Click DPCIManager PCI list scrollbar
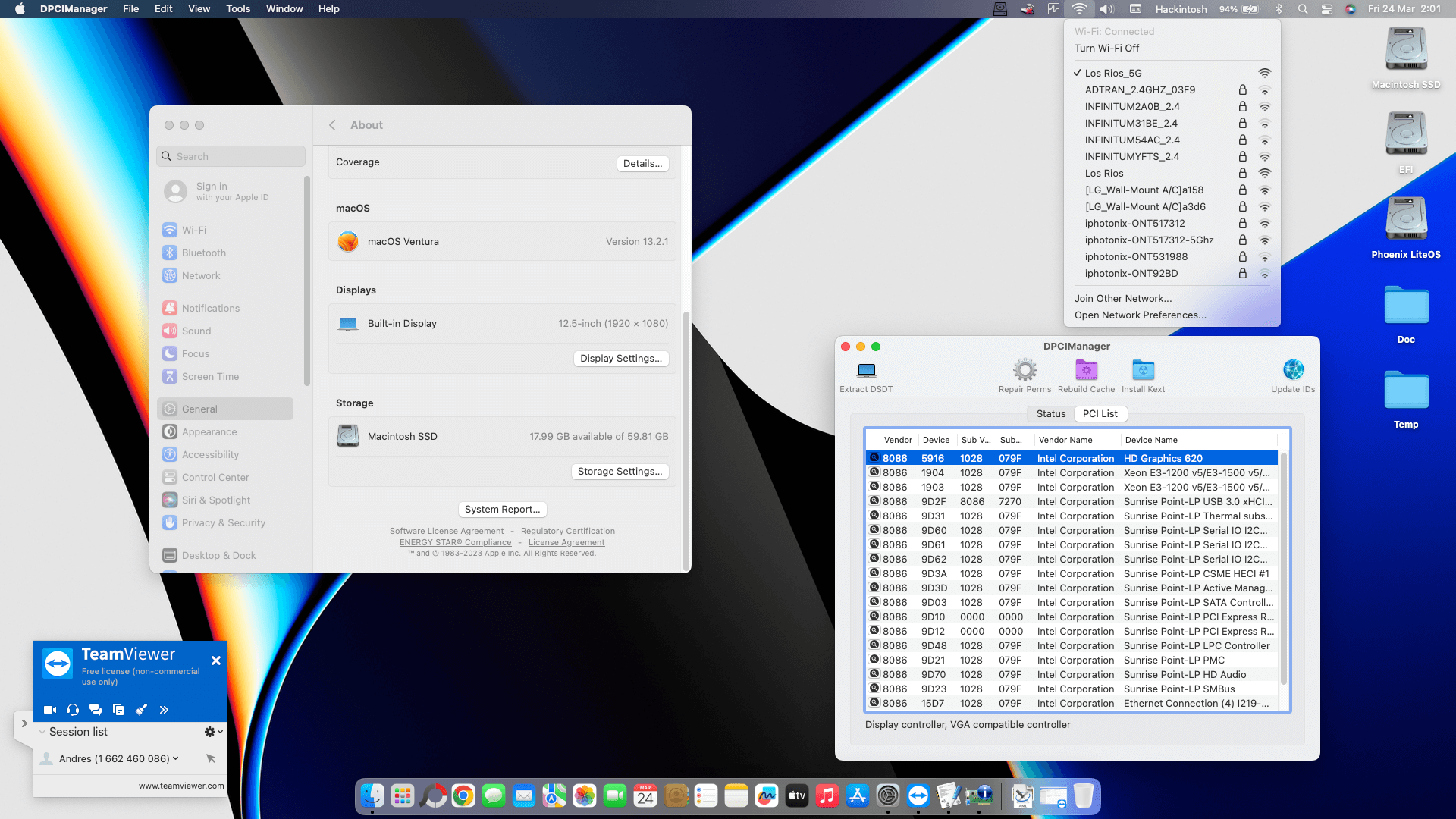Screen dimensions: 1456x819 (x=1284, y=569)
